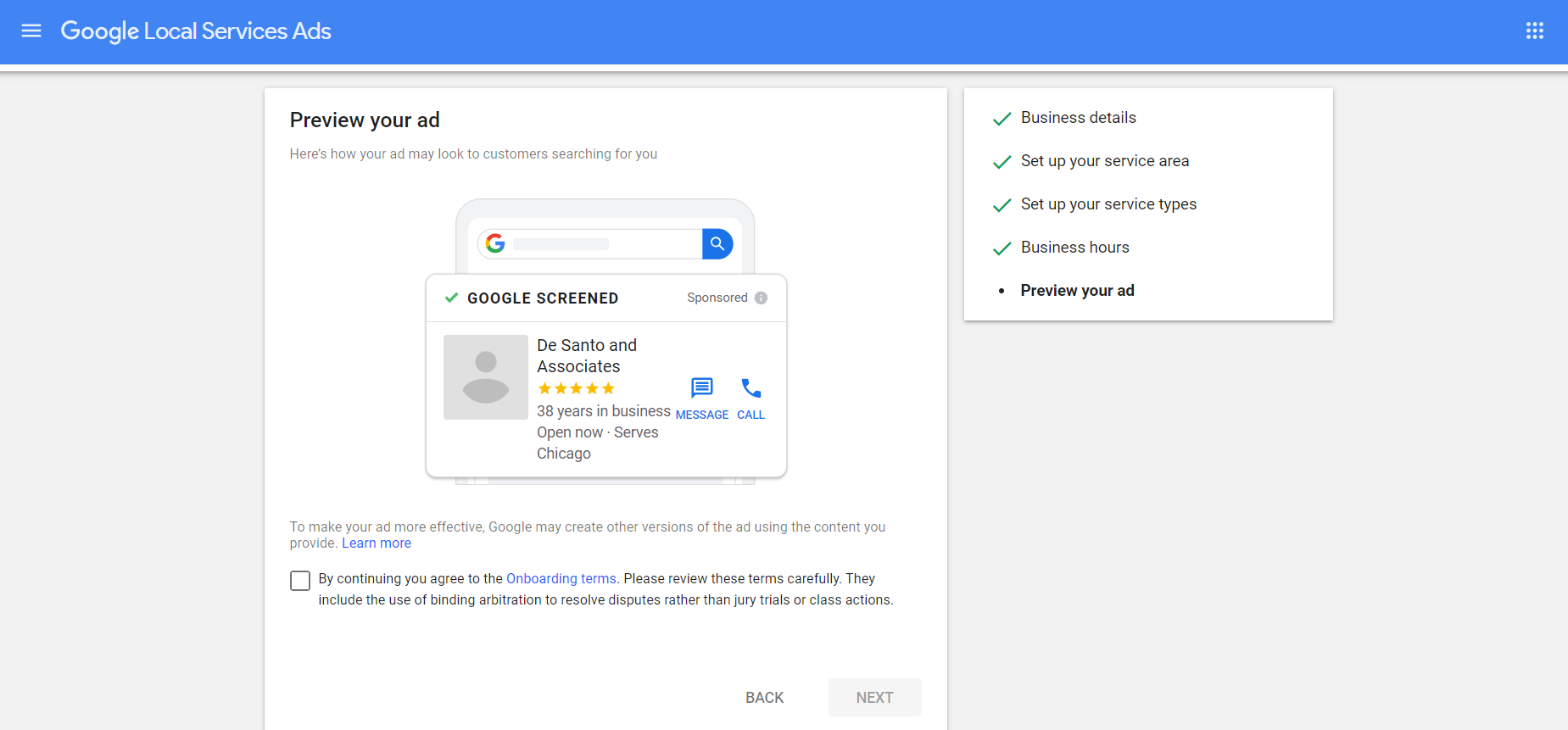Go to Business details step
Image resolution: width=1568 pixels, height=730 pixels.
(1078, 118)
